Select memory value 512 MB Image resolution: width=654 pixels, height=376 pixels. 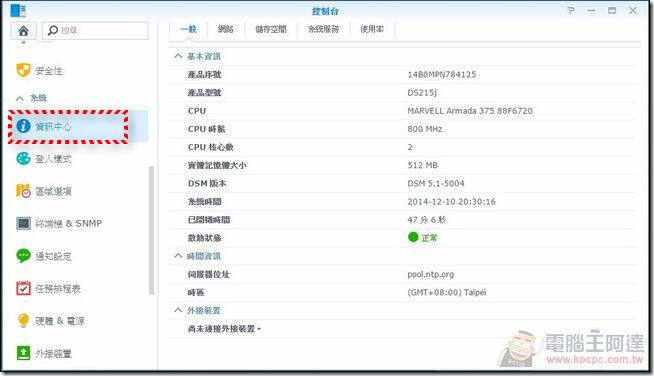423,165
